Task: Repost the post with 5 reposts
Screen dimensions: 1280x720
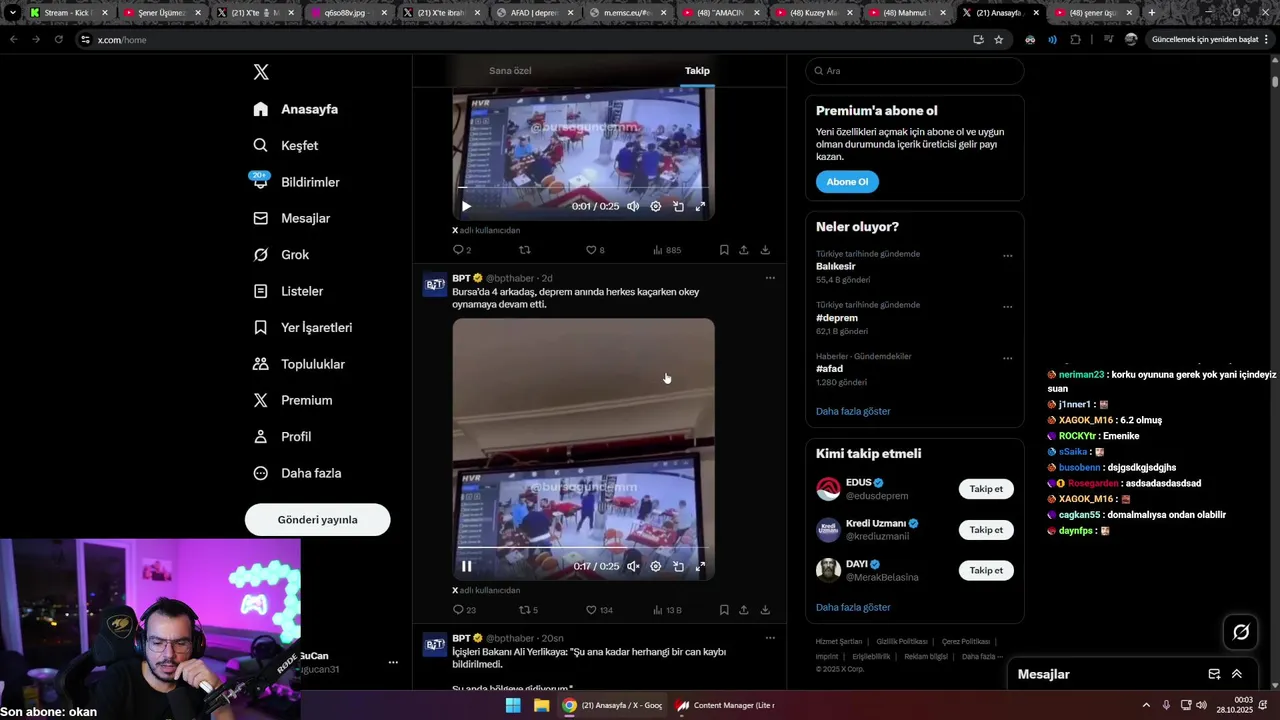Action: (x=528, y=610)
